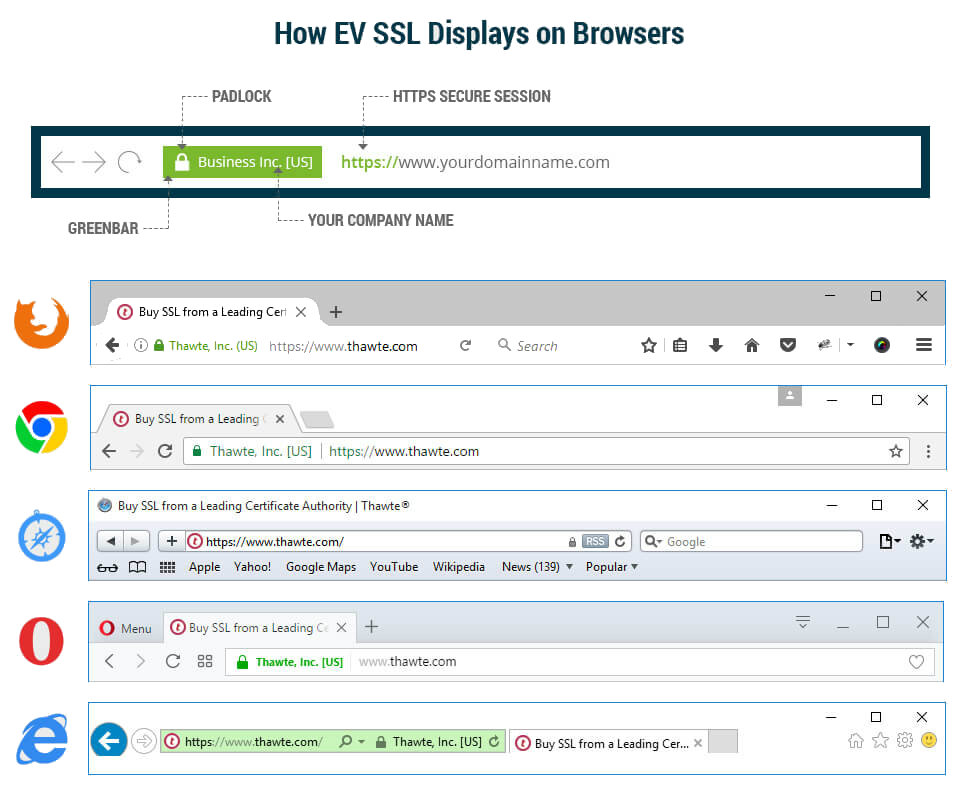Open Firefox downloads arrow
Image resolution: width=960 pixels, height=796 pixels.
point(716,345)
